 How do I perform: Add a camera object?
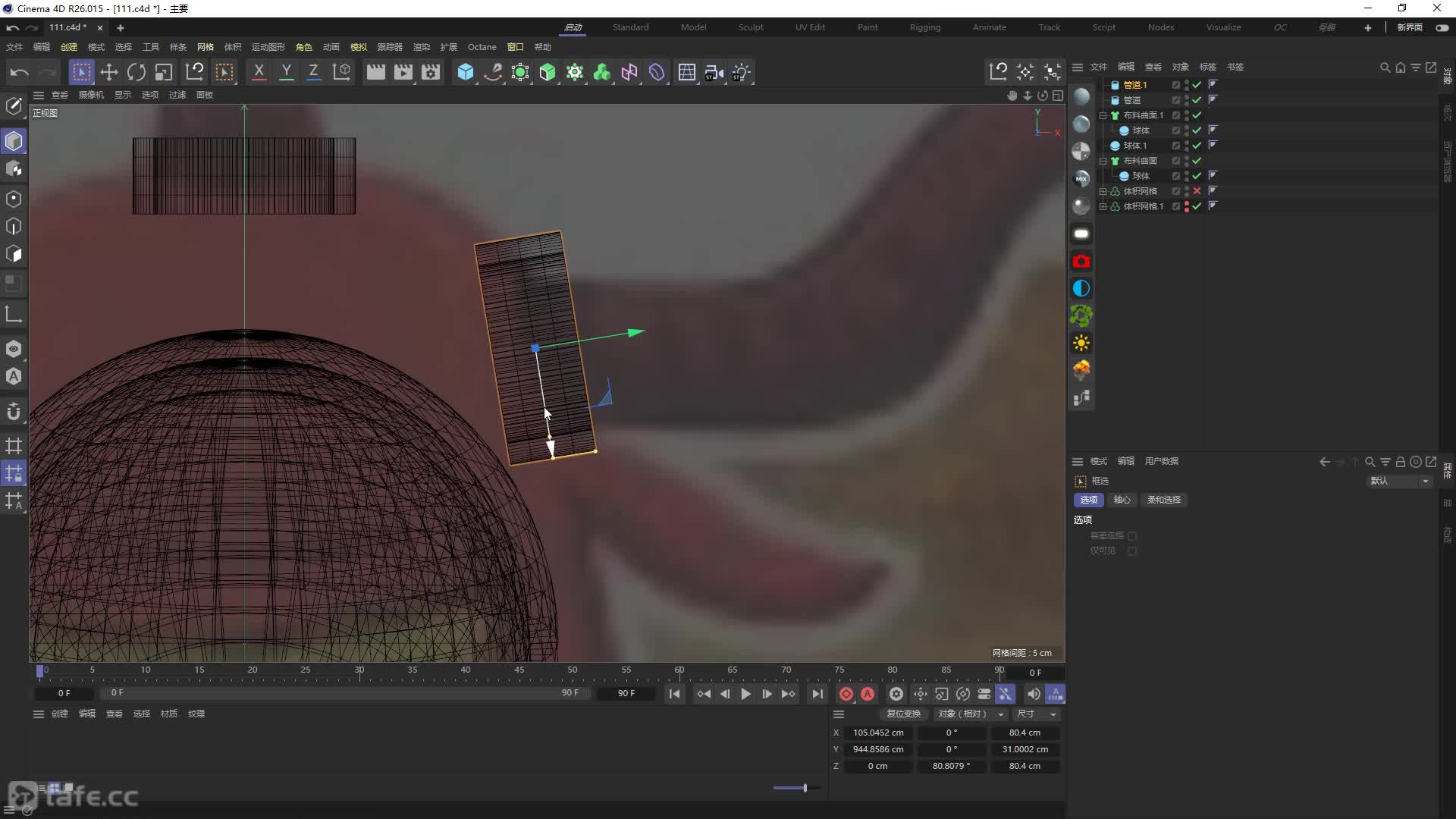click(x=714, y=72)
